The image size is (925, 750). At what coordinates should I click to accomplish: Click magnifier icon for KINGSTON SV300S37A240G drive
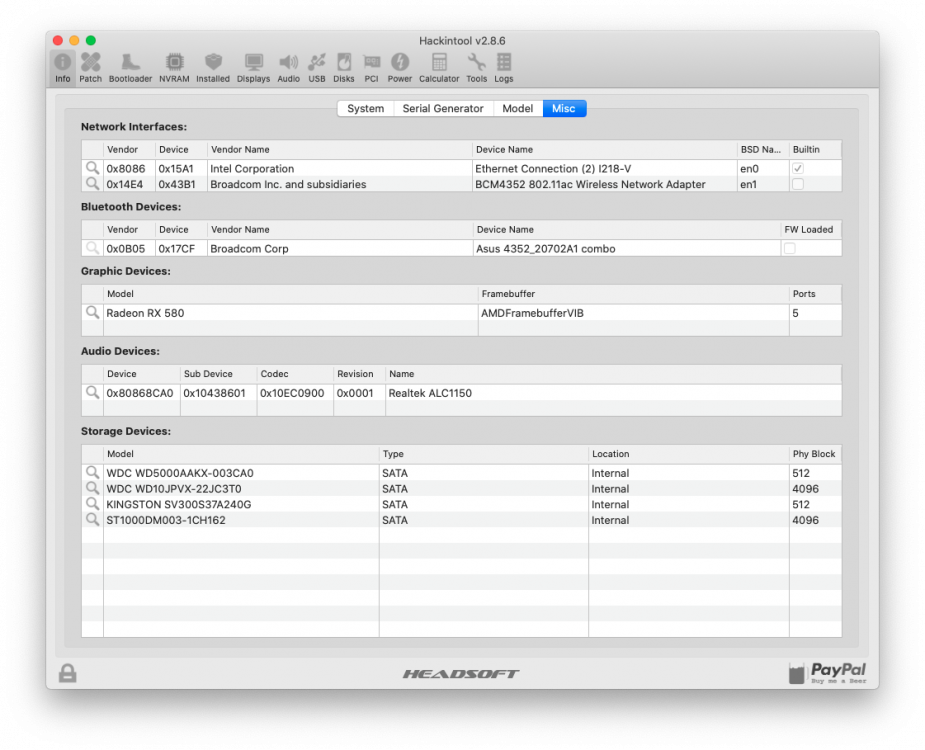[92, 503]
